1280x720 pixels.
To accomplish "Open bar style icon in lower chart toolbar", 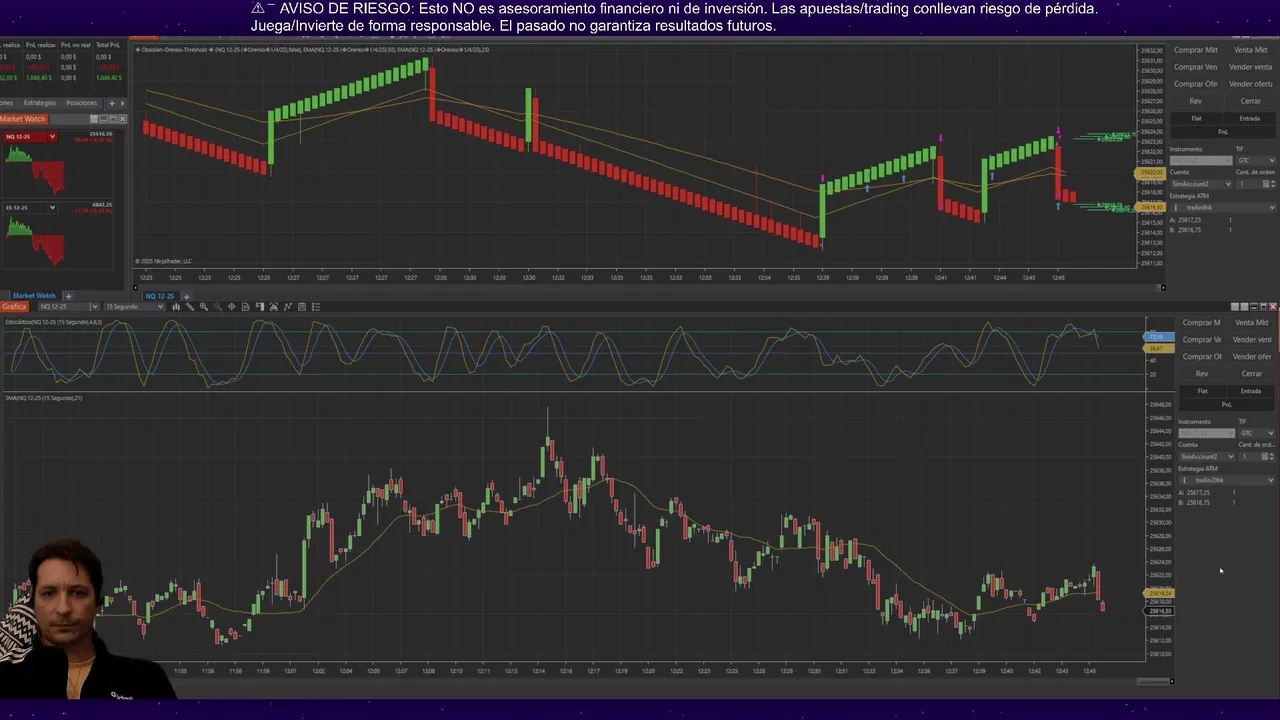I will pos(176,307).
